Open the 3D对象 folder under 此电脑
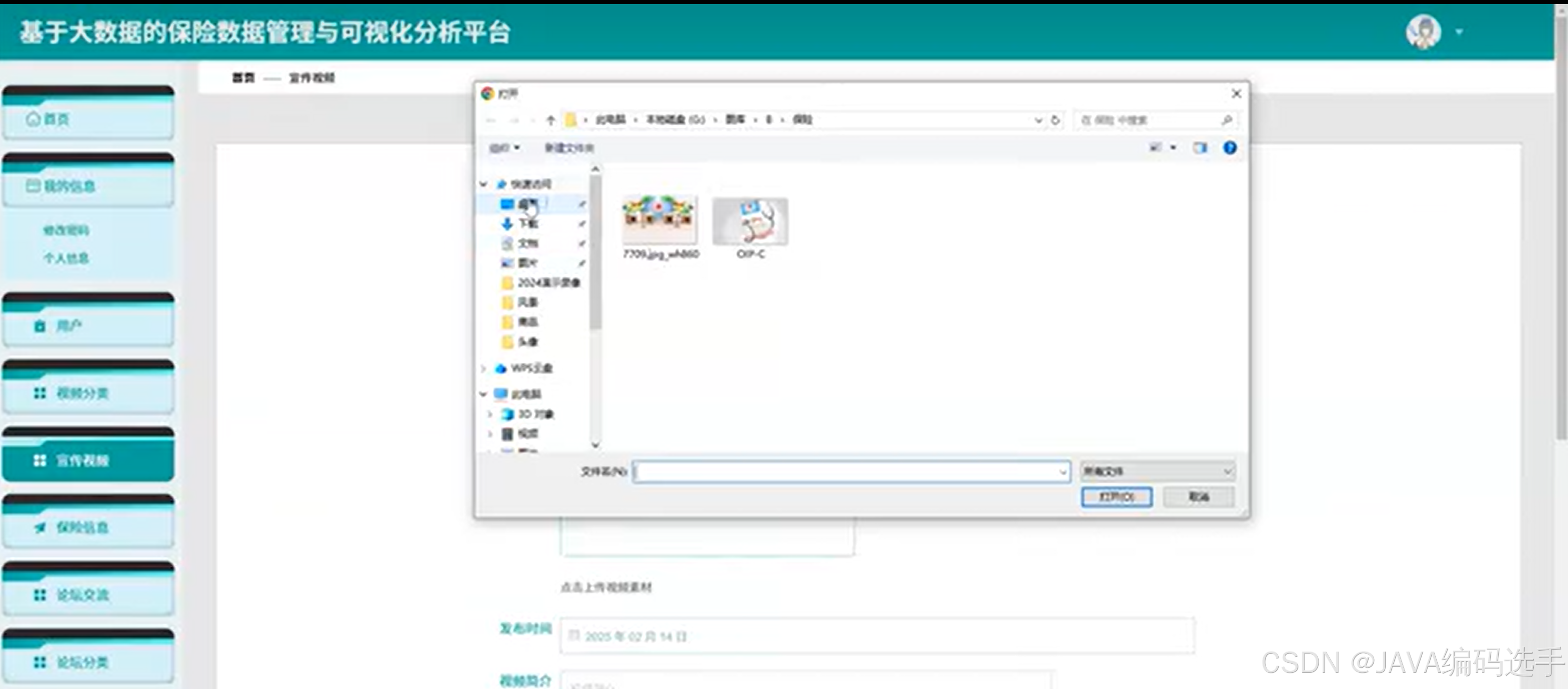 535,414
